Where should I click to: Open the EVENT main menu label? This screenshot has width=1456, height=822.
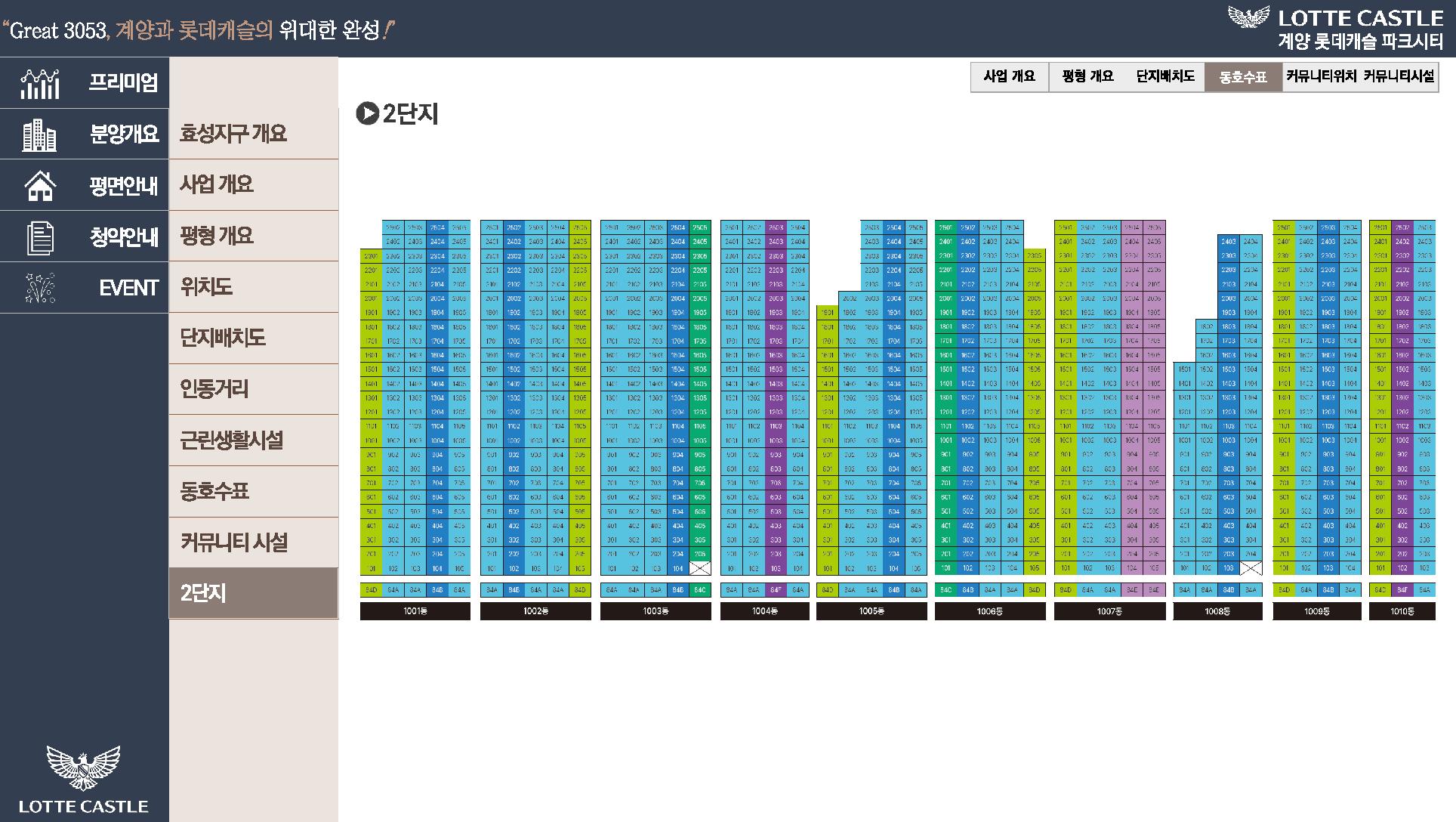click(128, 288)
